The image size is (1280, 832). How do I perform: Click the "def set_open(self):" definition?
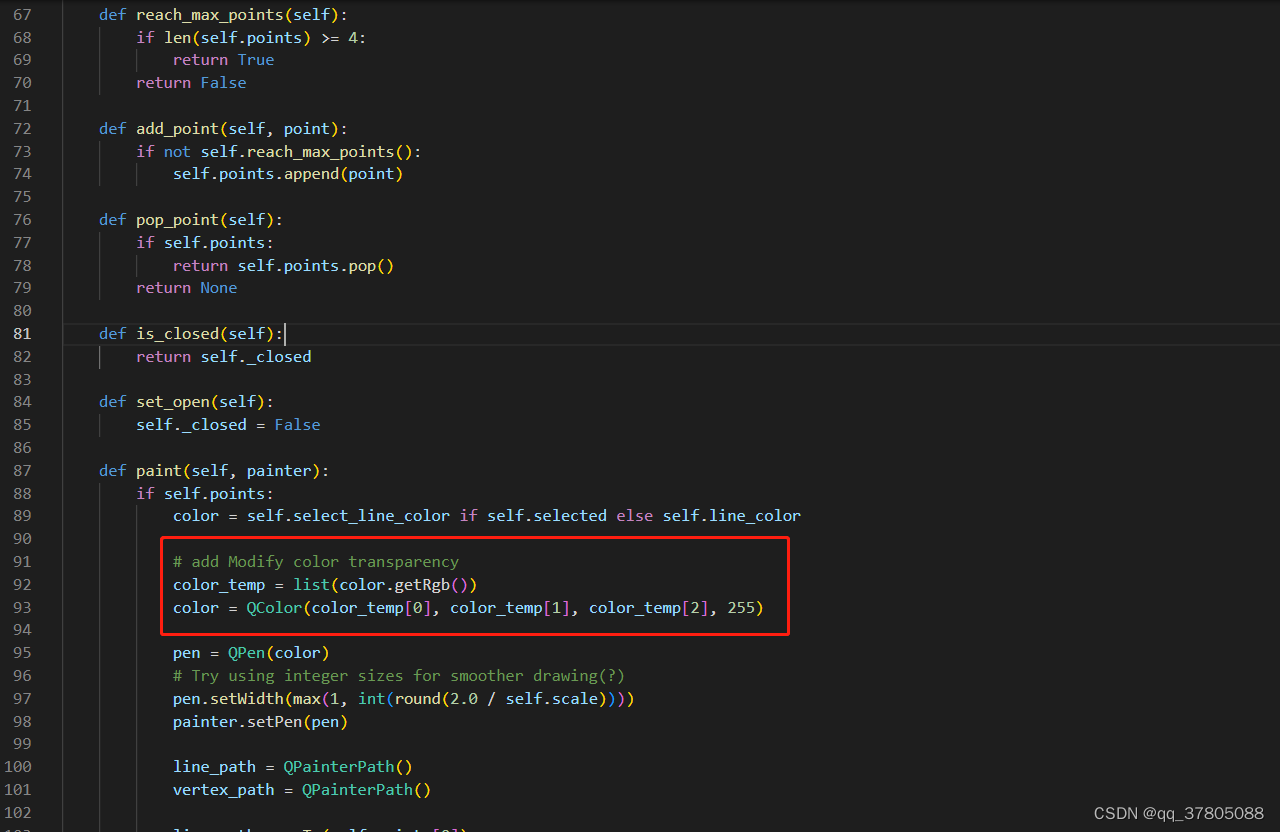pyautogui.click(x=186, y=402)
